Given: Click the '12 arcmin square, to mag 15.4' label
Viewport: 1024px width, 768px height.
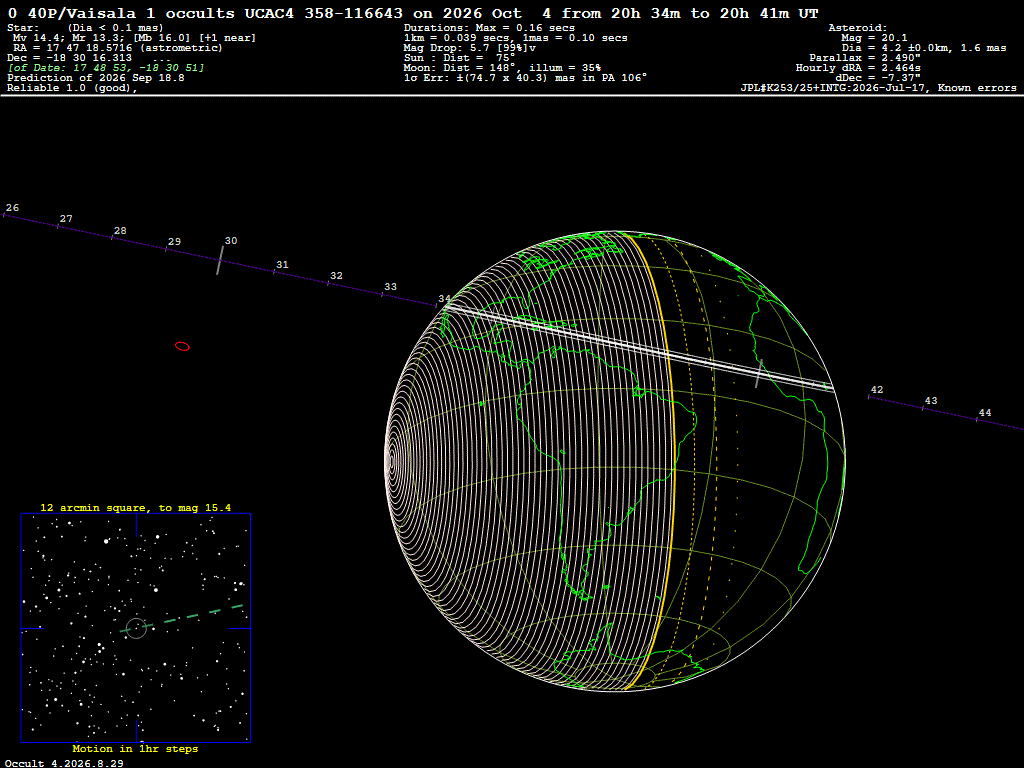Looking at the screenshot, I should point(135,507).
